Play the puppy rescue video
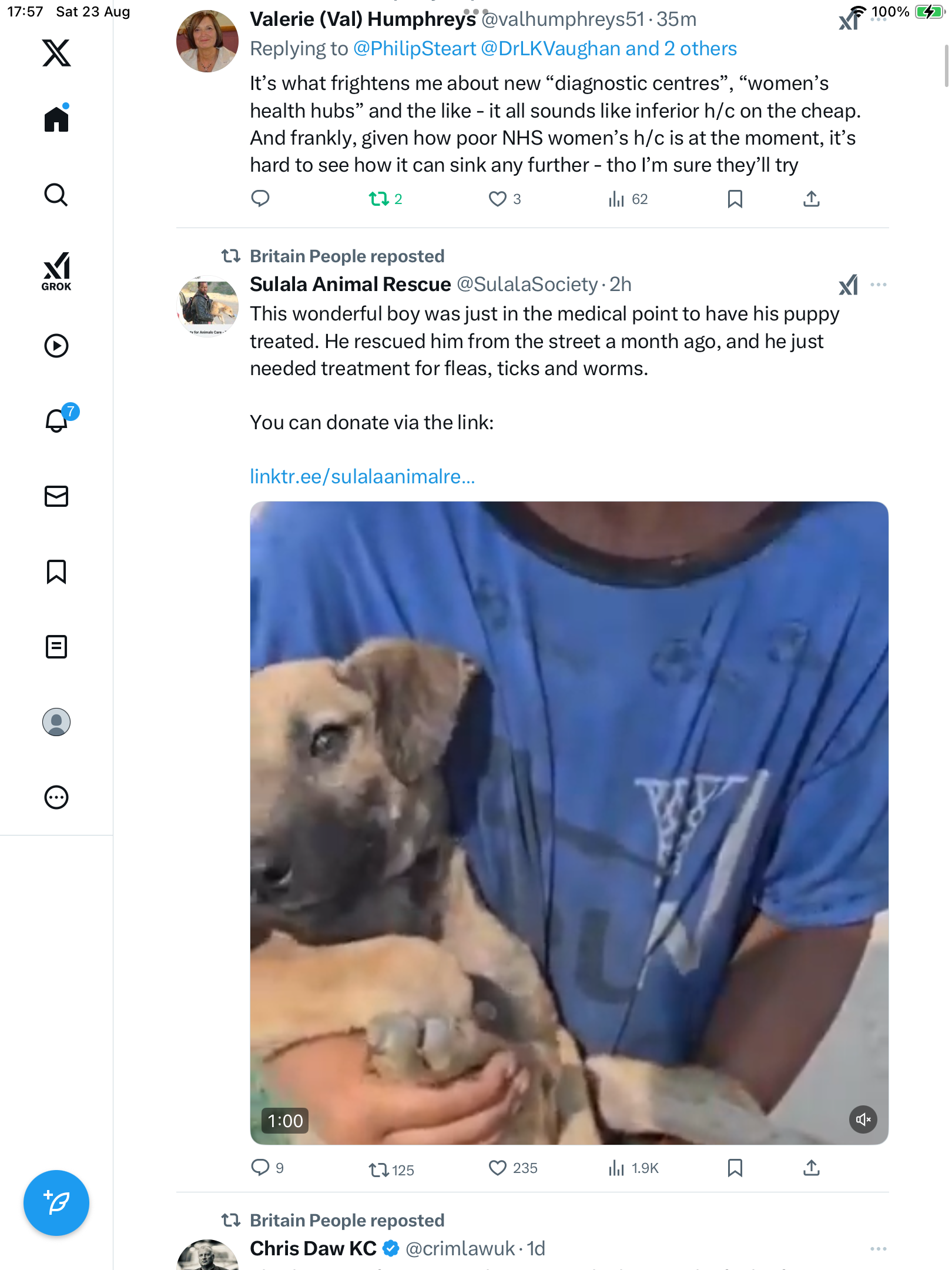 pos(569,823)
